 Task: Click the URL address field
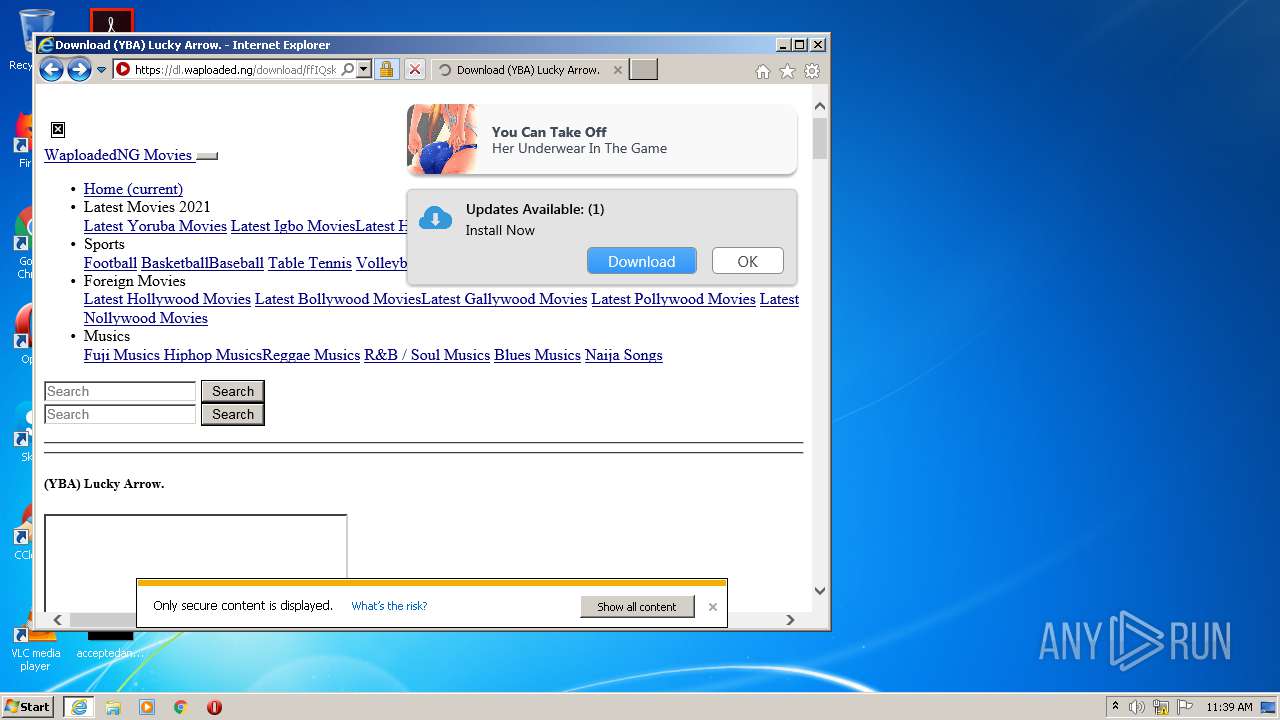pos(235,70)
